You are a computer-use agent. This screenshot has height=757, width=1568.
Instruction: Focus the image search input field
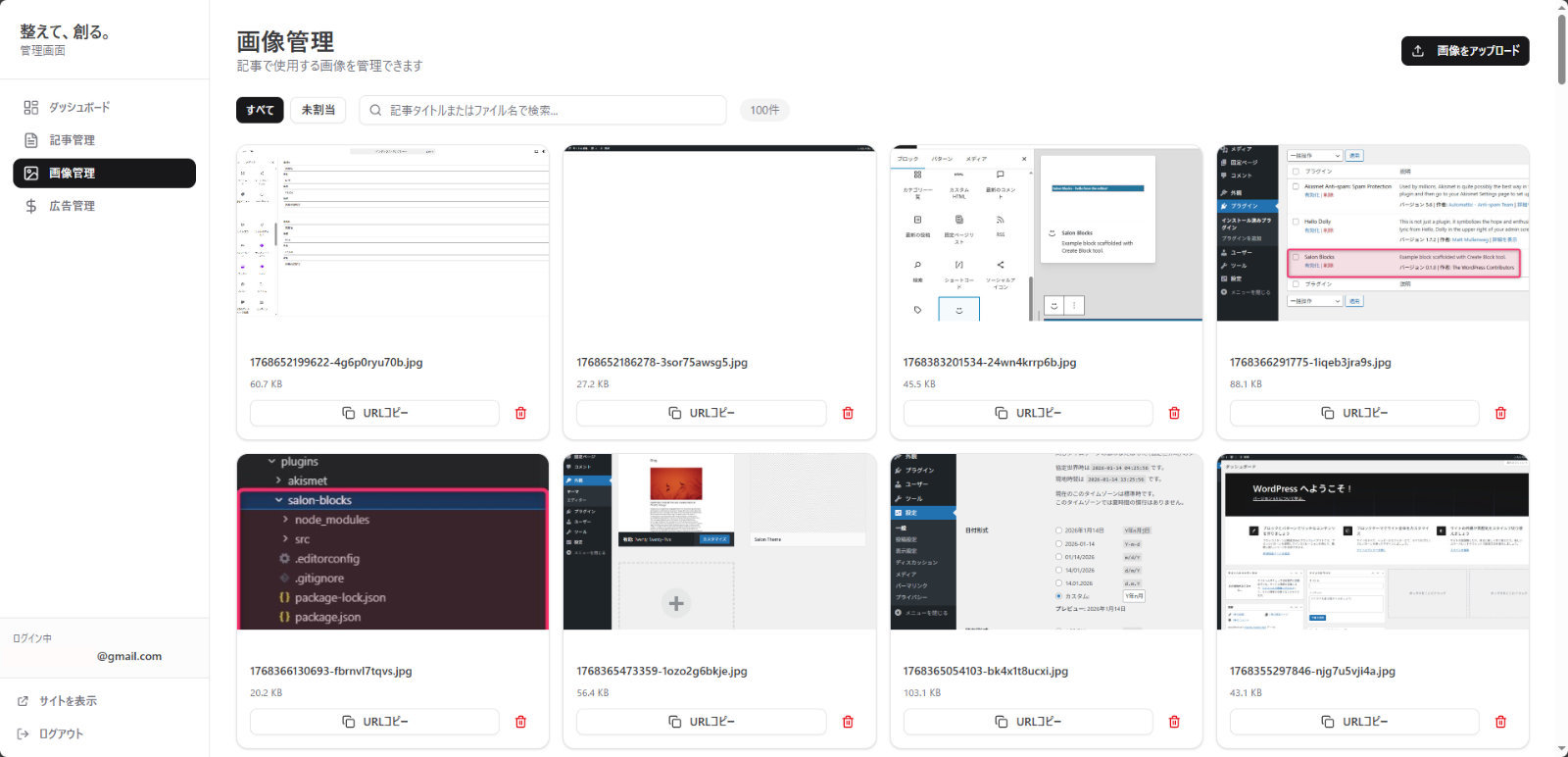[x=549, y=110]
